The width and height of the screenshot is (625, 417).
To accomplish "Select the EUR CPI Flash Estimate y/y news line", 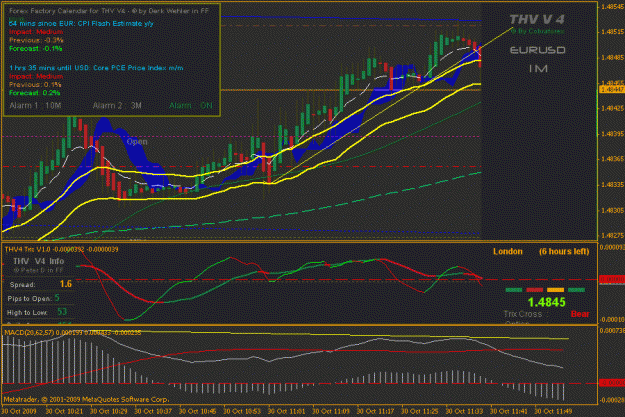I will 81,24.
